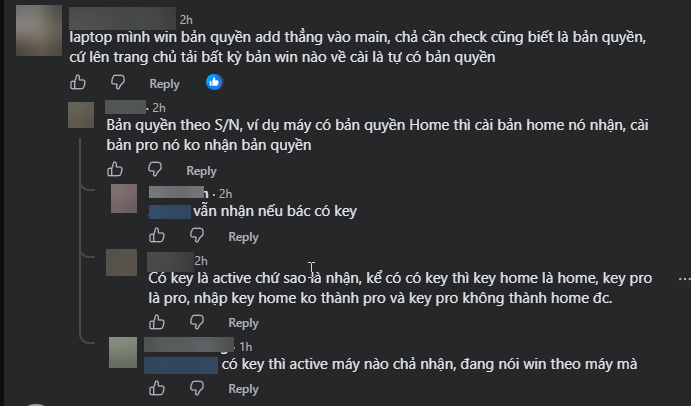Image resolution: width=691 pixels, height=406 pixels.
Task: Reply to the Bản quyền theo S/N comment
Action: 201,171
